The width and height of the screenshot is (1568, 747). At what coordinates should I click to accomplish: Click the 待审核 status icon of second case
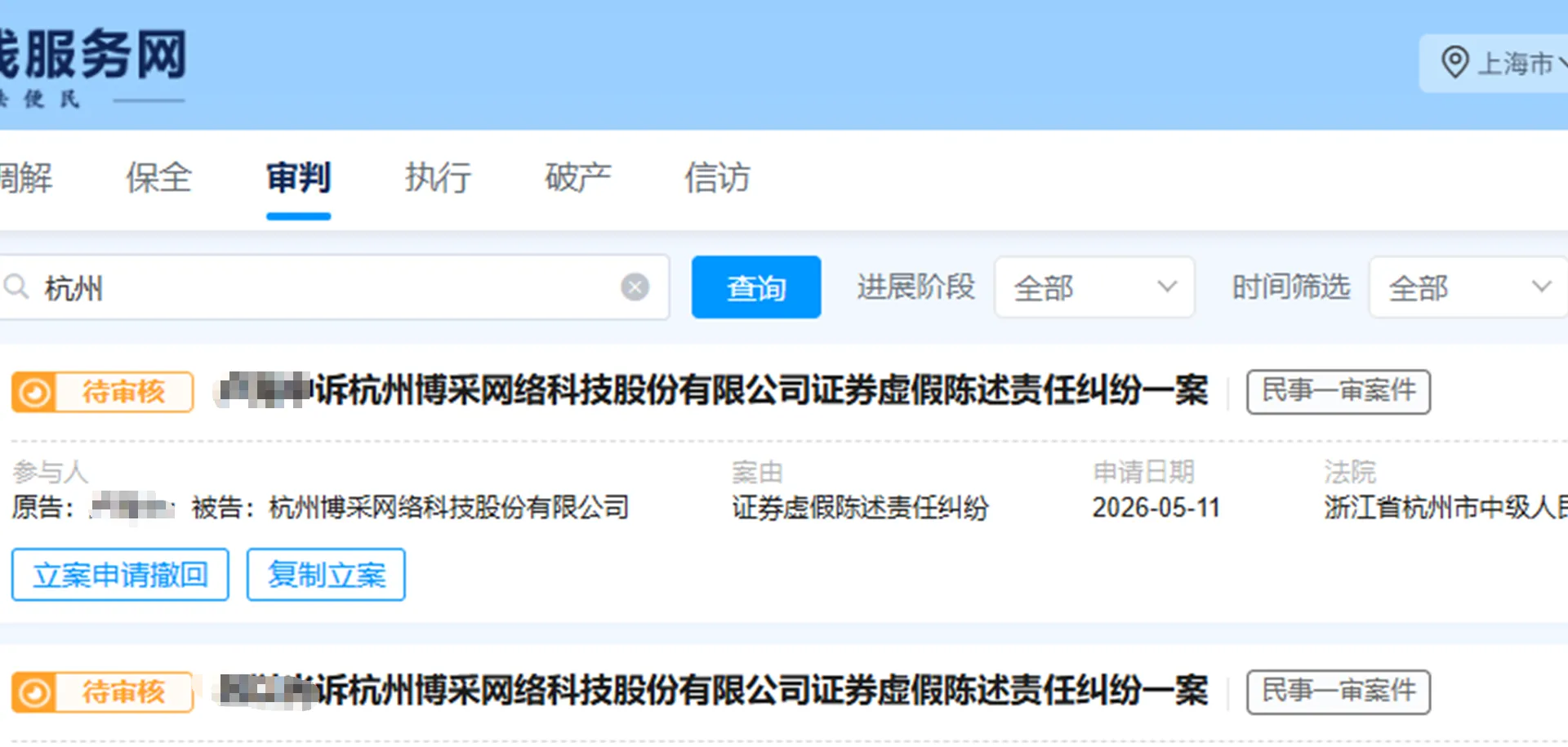click(34, 693)
